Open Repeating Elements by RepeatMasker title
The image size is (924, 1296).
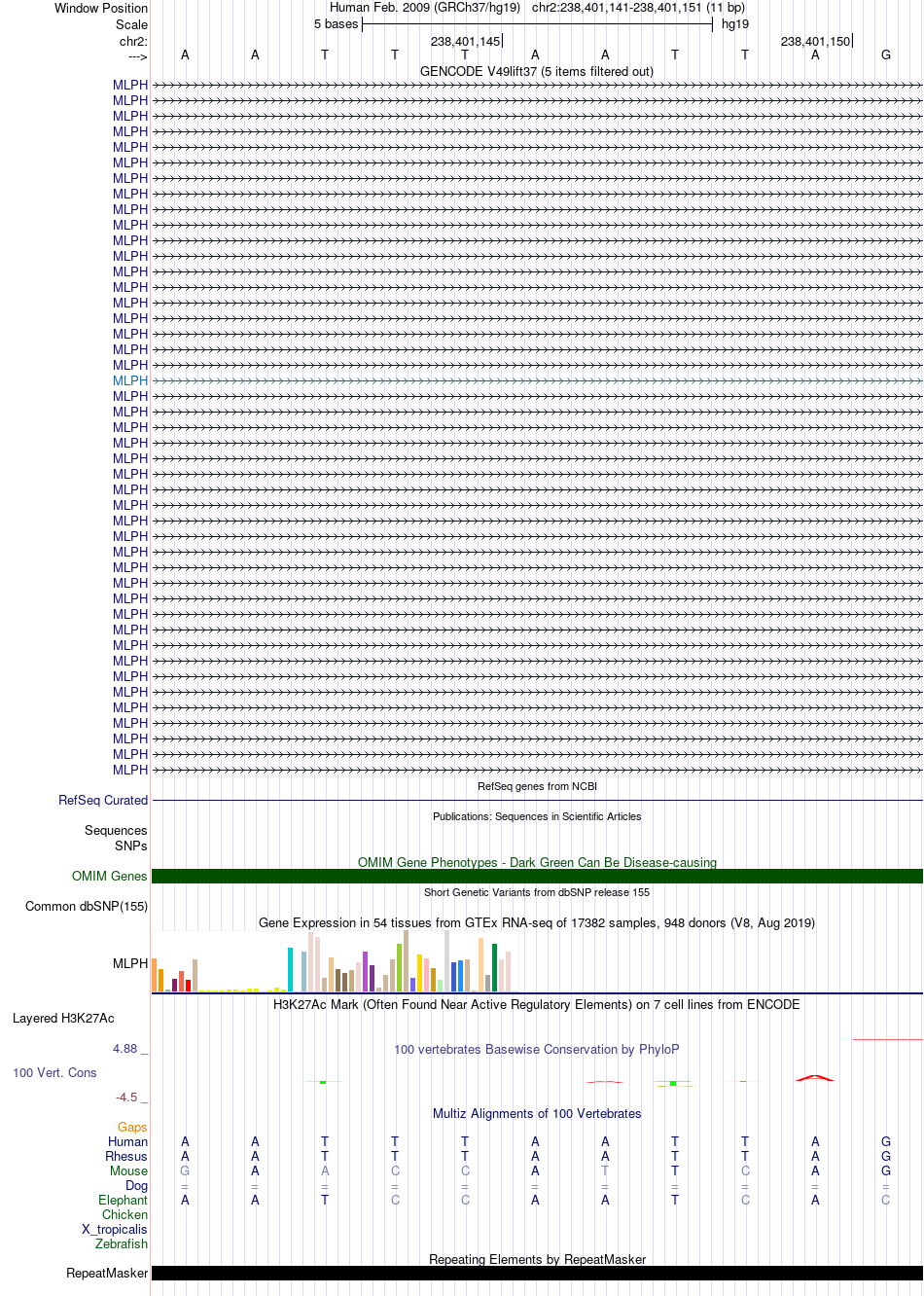point(537,1260)
